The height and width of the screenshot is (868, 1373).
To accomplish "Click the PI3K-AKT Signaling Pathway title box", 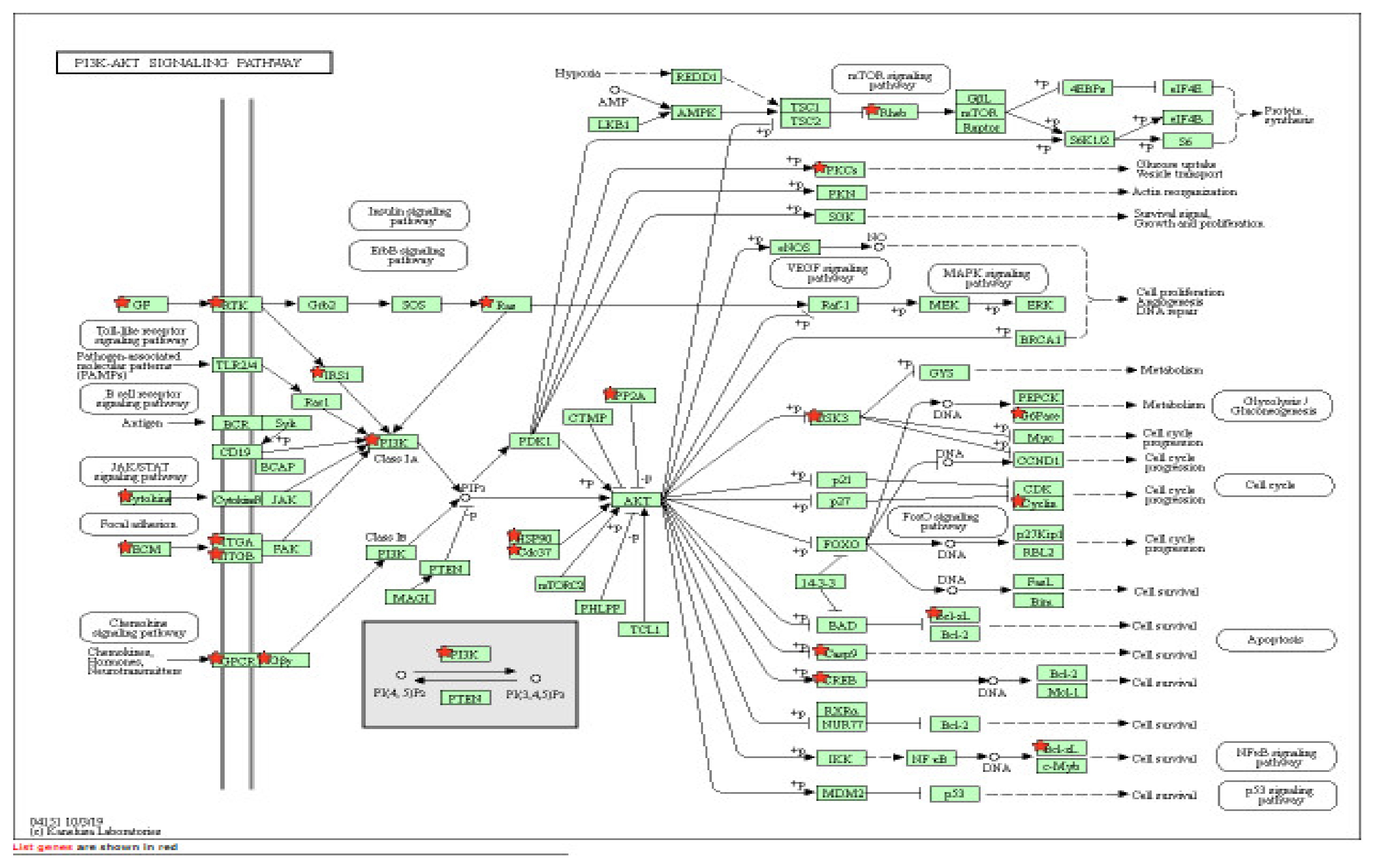I will coord(194,63).
